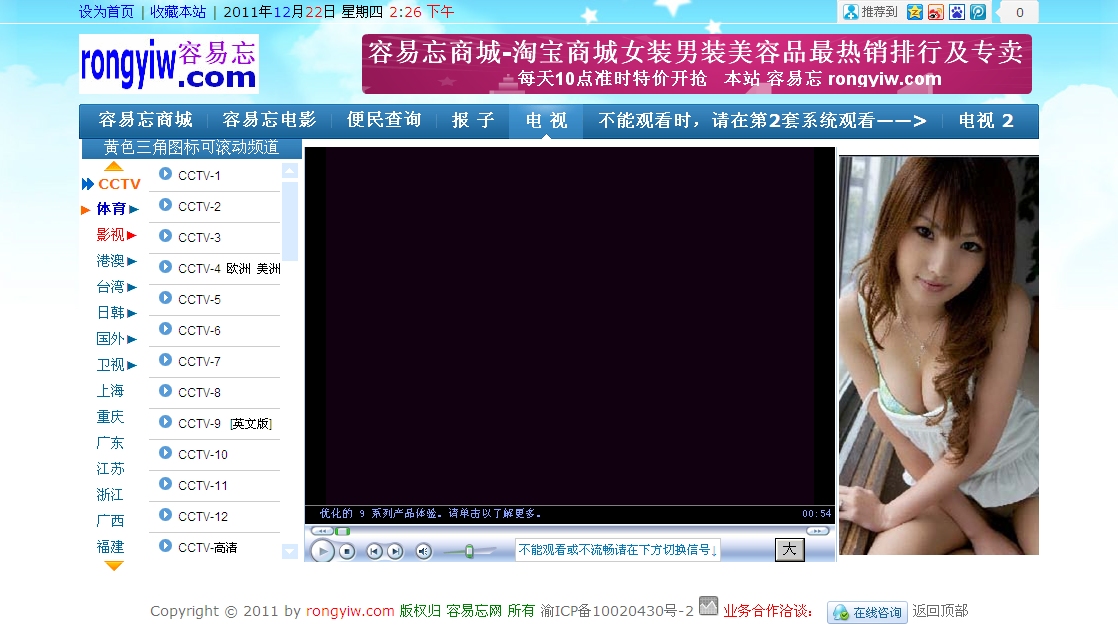Play CCTV-2 via its play icon

pos(165,205)
